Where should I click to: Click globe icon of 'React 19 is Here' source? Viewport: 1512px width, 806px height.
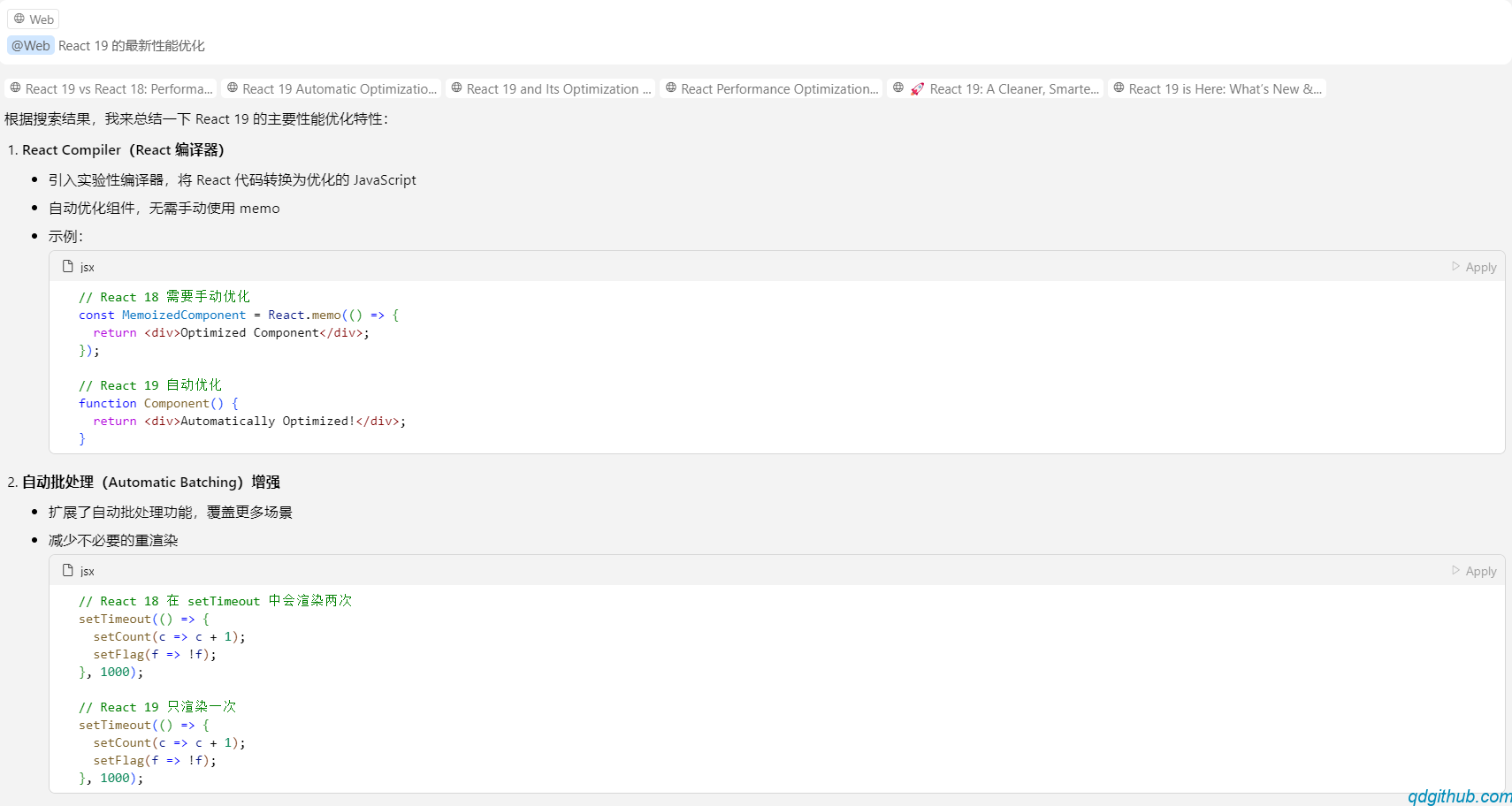[1119, 88]
